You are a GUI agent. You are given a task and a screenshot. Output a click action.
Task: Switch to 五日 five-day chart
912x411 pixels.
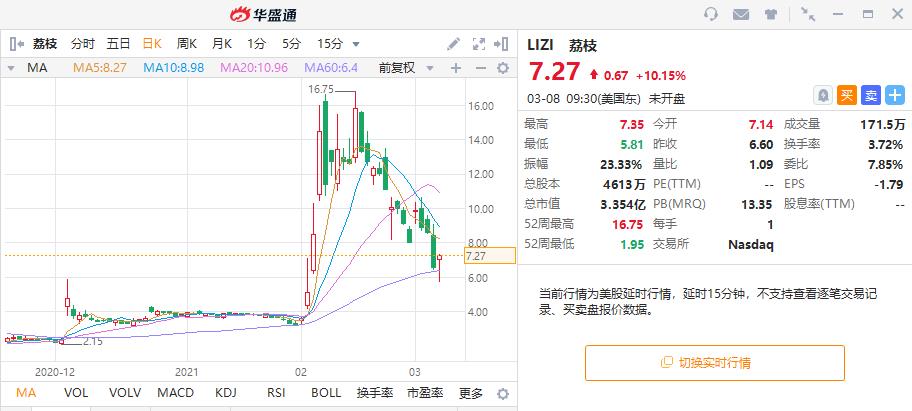[x=118, y=44]
